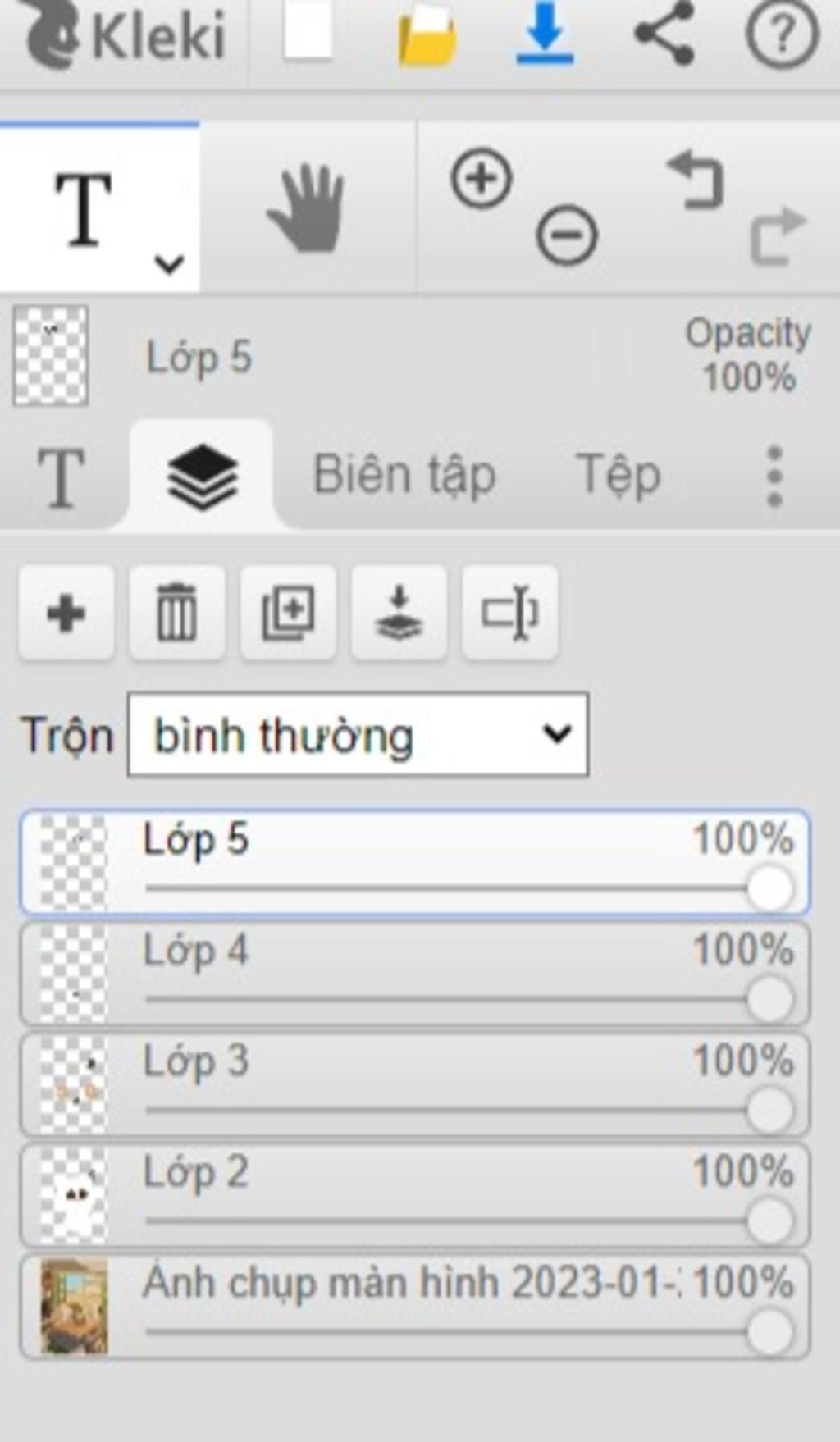Click the share icon
The image size is (840, 1442).
coord(664,34)
